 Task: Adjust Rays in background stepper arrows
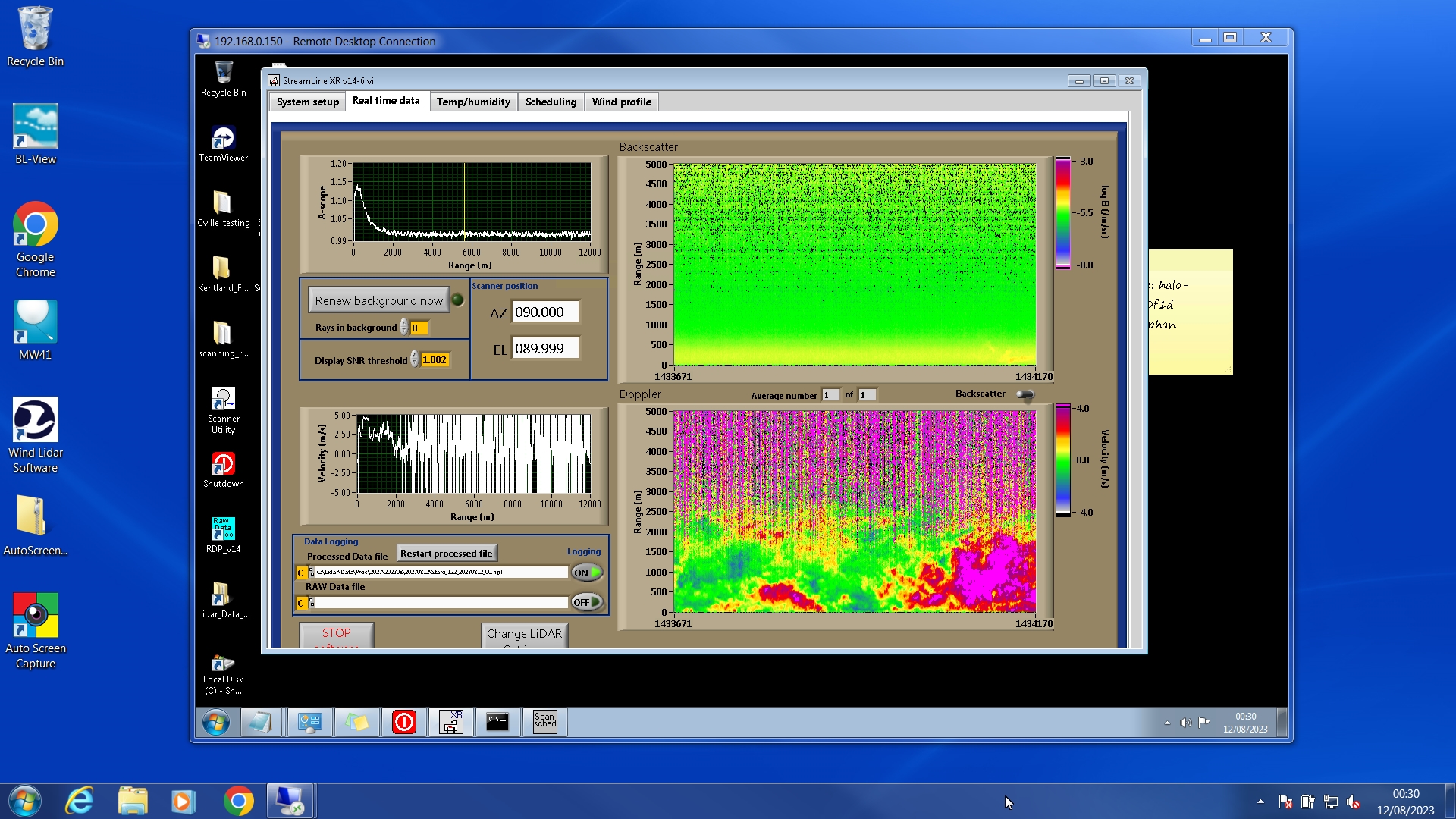404,328
